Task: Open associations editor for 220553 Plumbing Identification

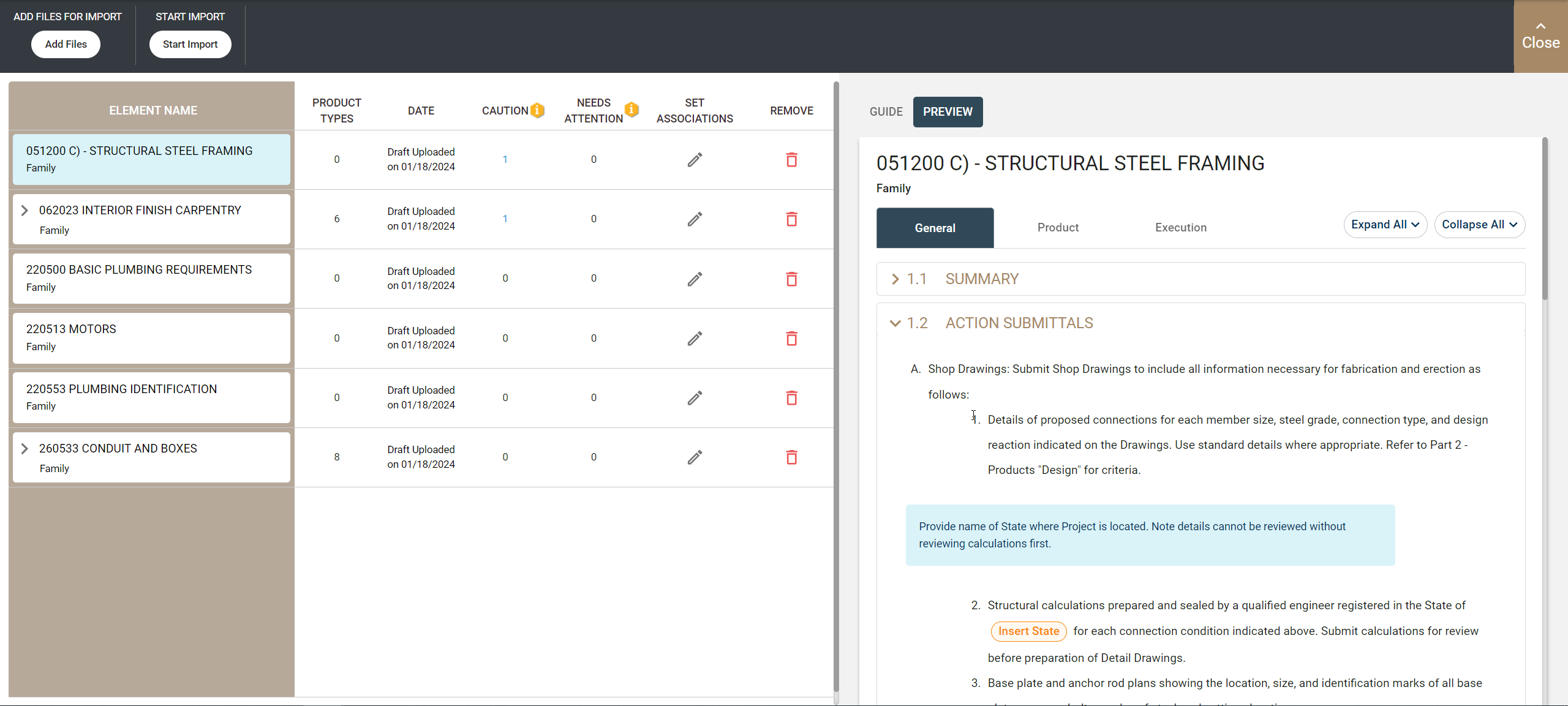Action: tap(694, 398)
